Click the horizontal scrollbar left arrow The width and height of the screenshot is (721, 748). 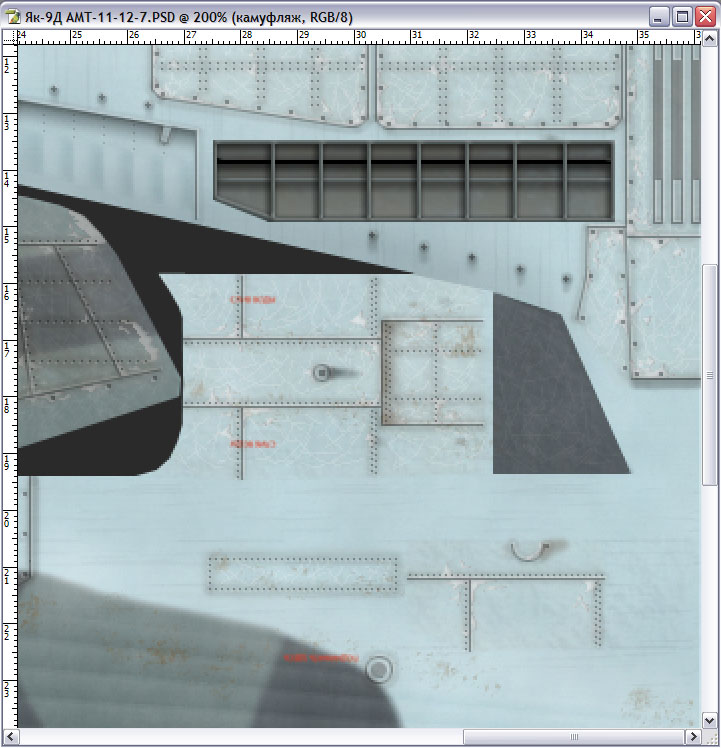tap(11, 737)
